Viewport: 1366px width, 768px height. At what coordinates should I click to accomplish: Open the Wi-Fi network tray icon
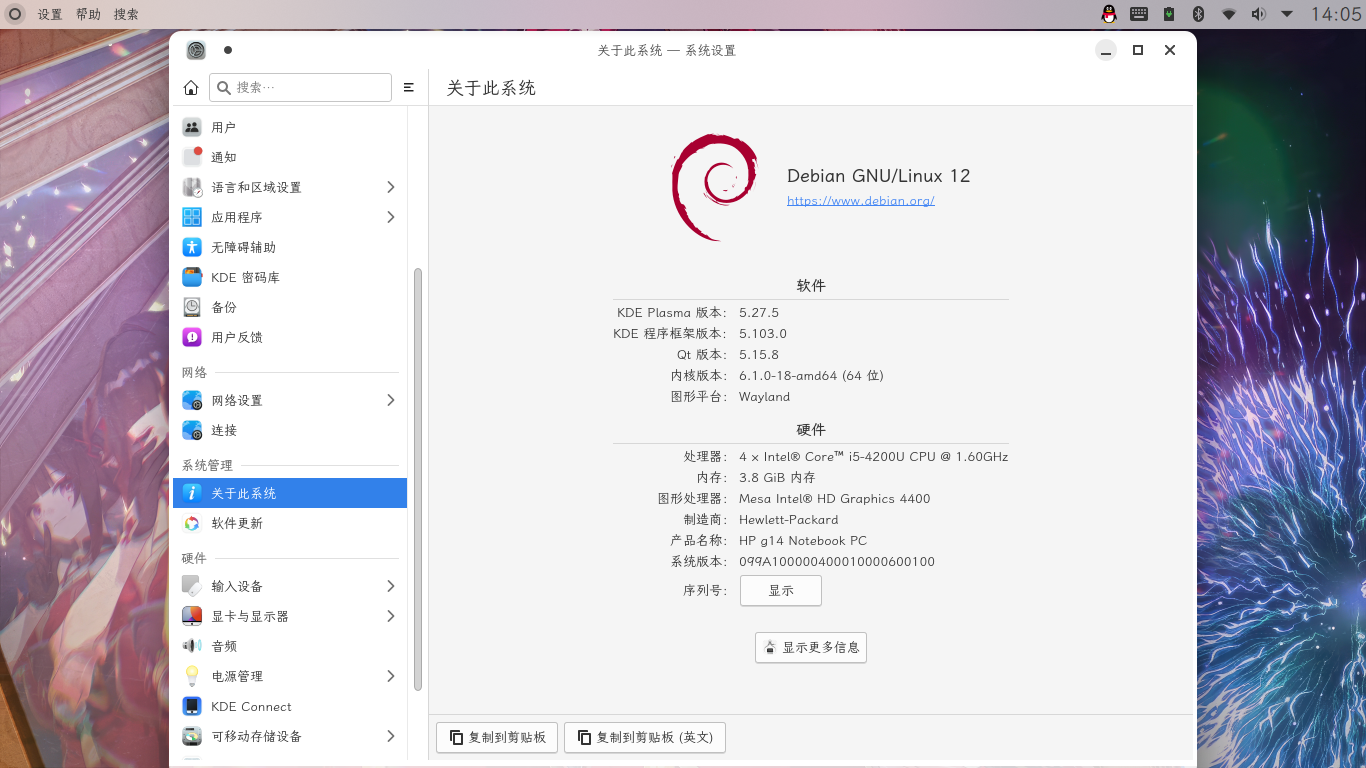[1228, 14]
